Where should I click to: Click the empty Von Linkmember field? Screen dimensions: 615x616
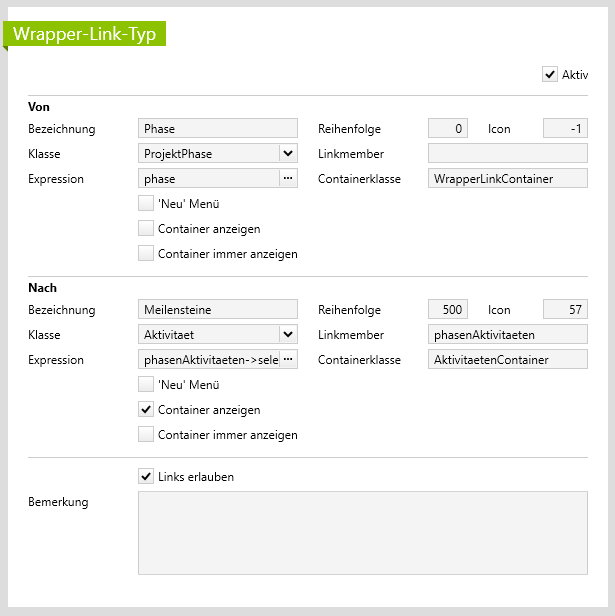(507, 154)
